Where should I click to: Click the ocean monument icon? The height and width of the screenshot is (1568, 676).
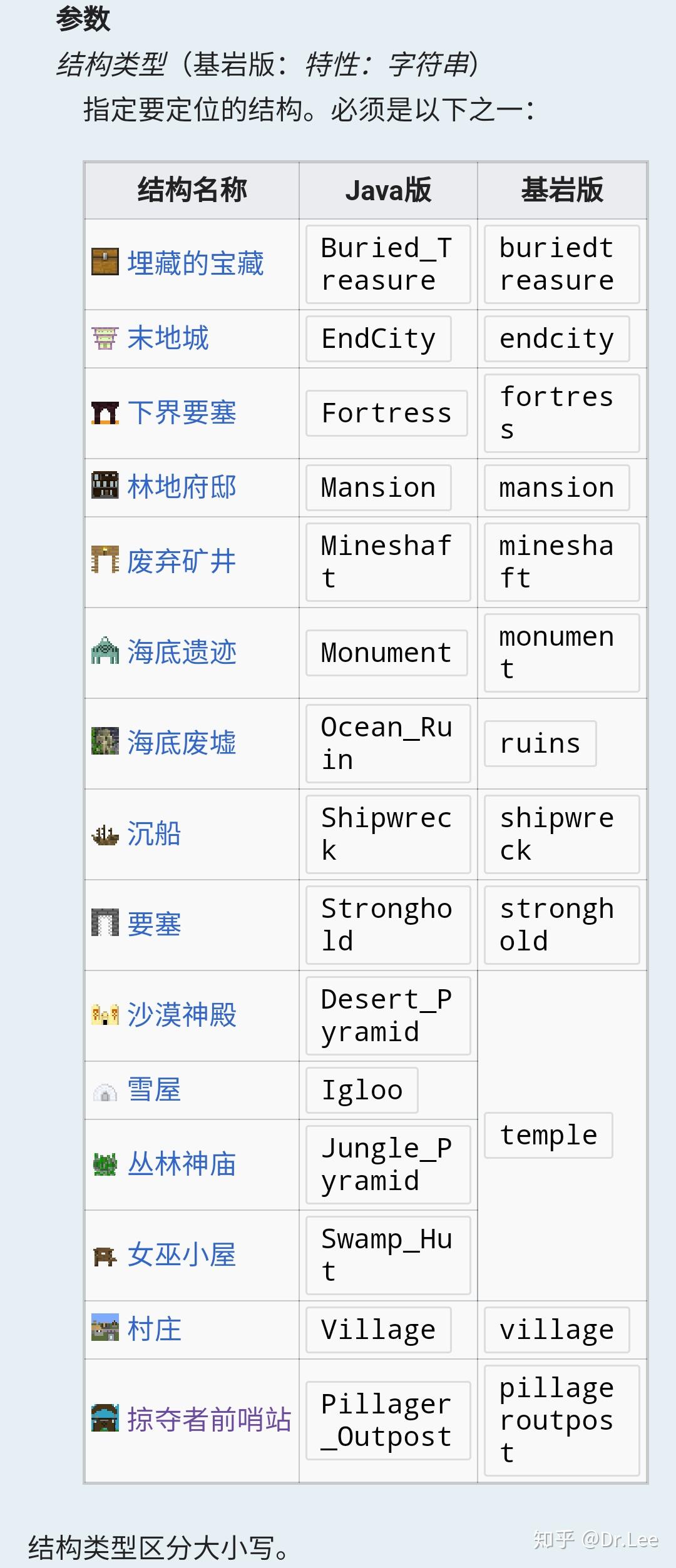coord(105,651)
